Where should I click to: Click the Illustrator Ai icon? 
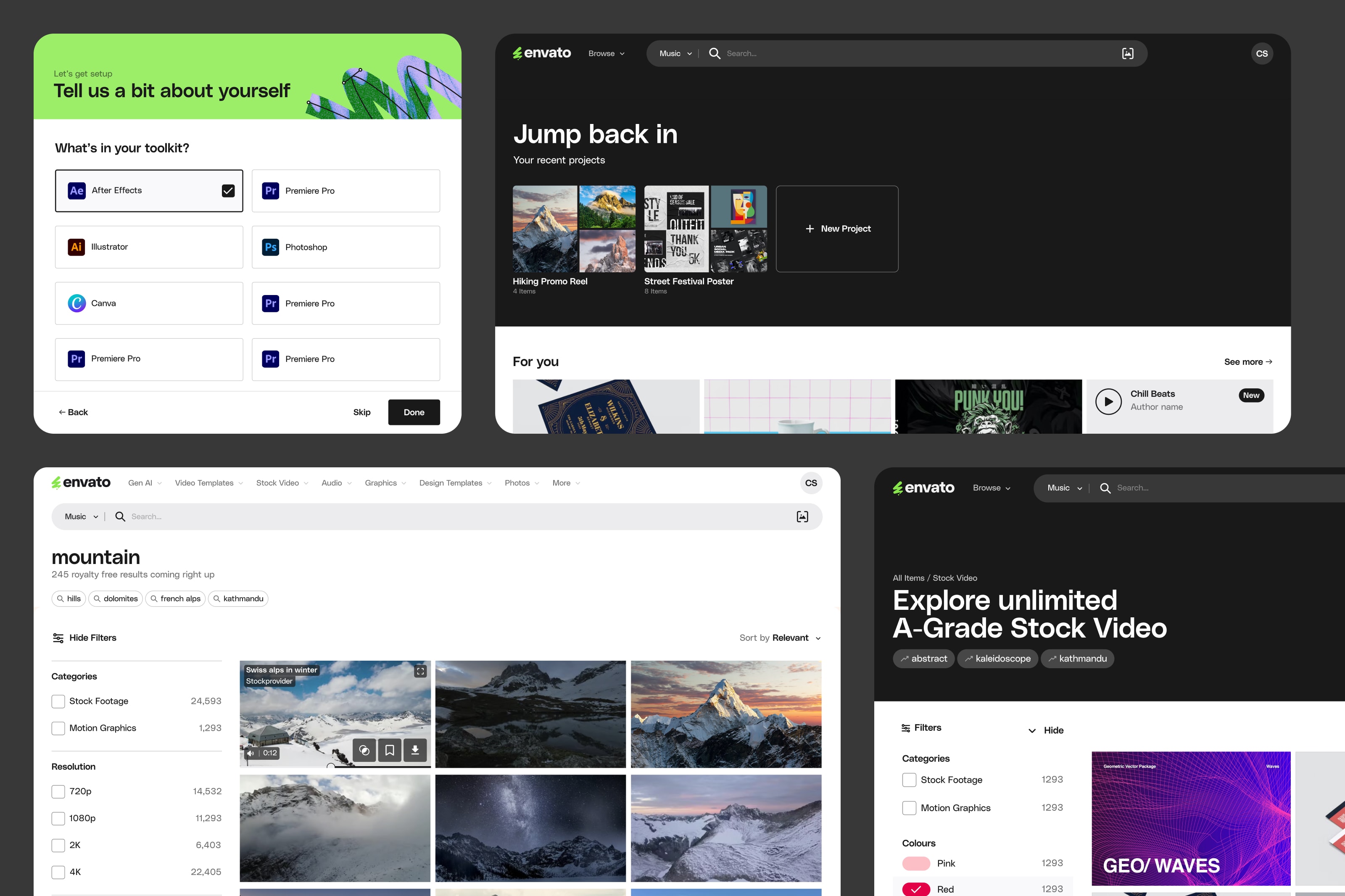(76, 247)
